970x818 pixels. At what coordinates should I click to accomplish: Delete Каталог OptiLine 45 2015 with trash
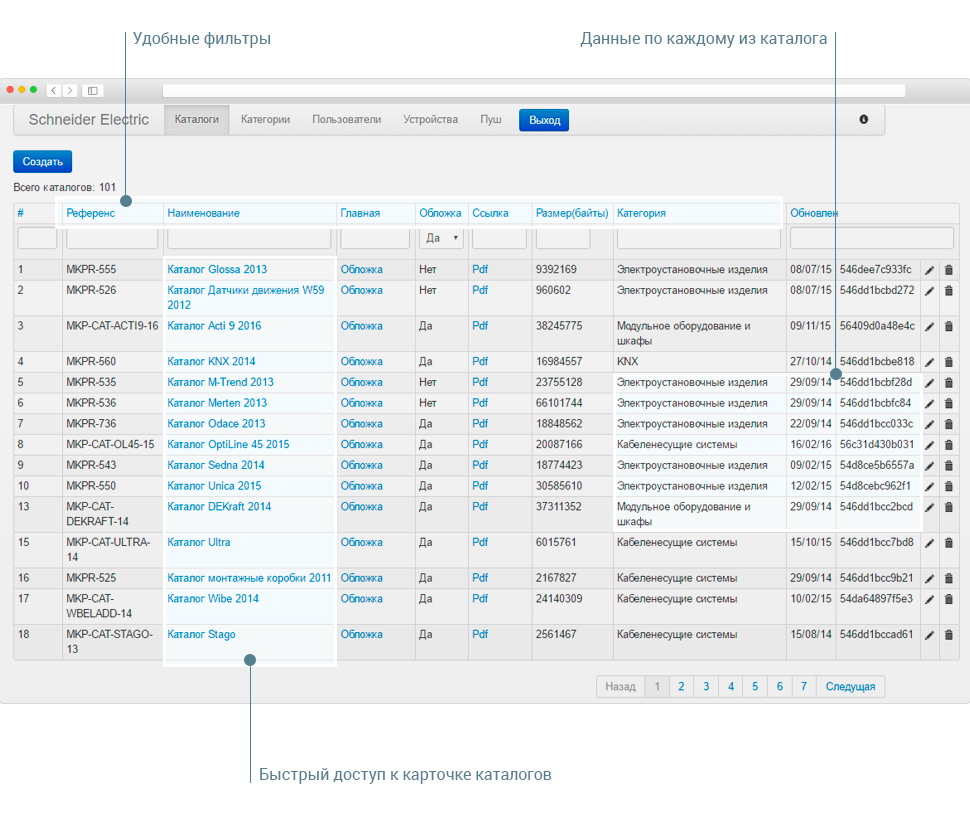[948, 445]
